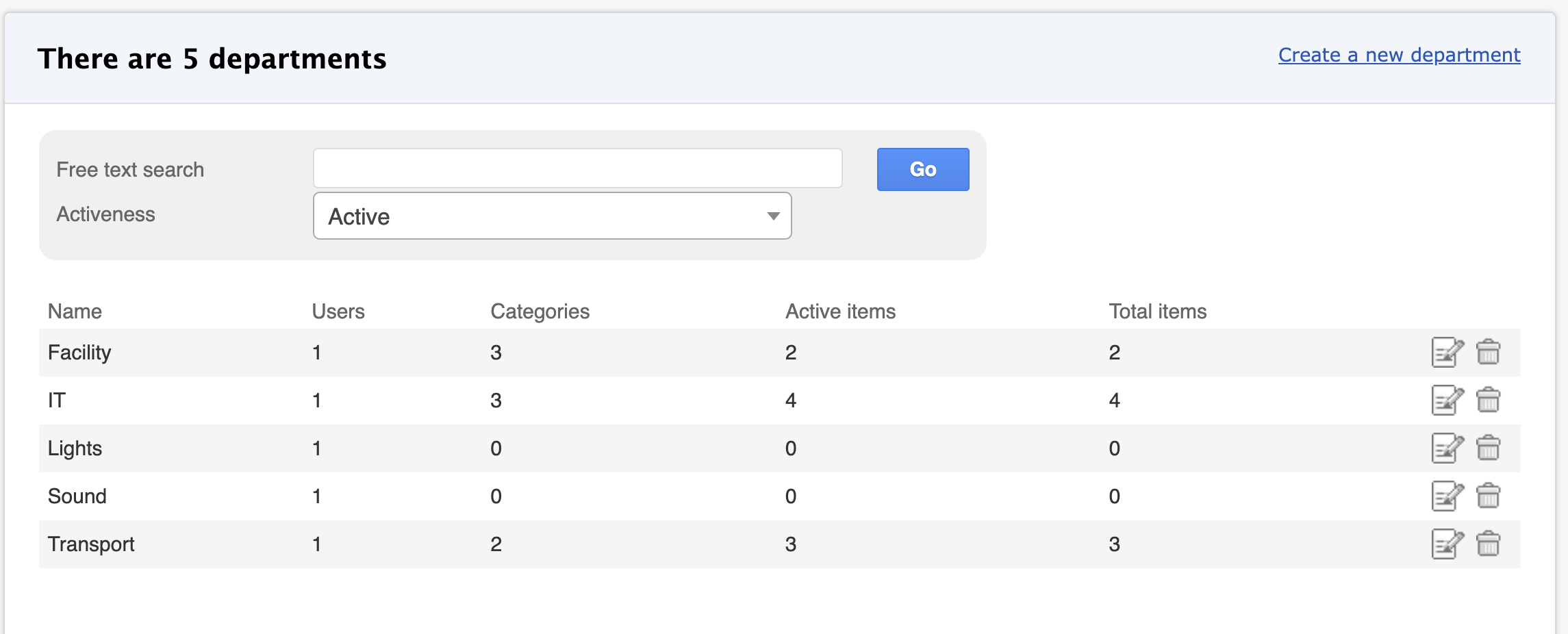This screenshot has width=1568, height=634.
Task: Delete the Lights department
Action: pos(1488,448)
